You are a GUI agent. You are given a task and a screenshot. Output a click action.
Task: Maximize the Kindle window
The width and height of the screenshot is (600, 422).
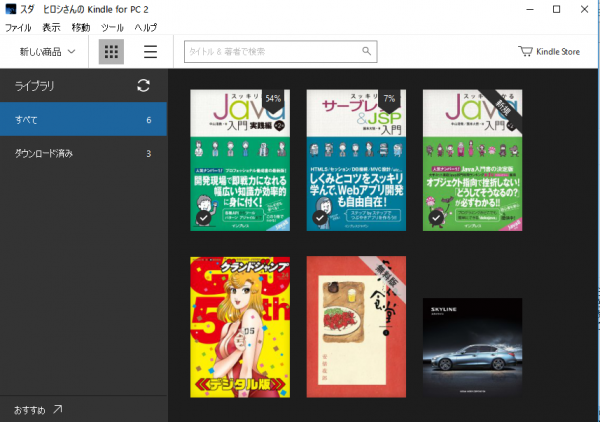[x=557, y=9]
